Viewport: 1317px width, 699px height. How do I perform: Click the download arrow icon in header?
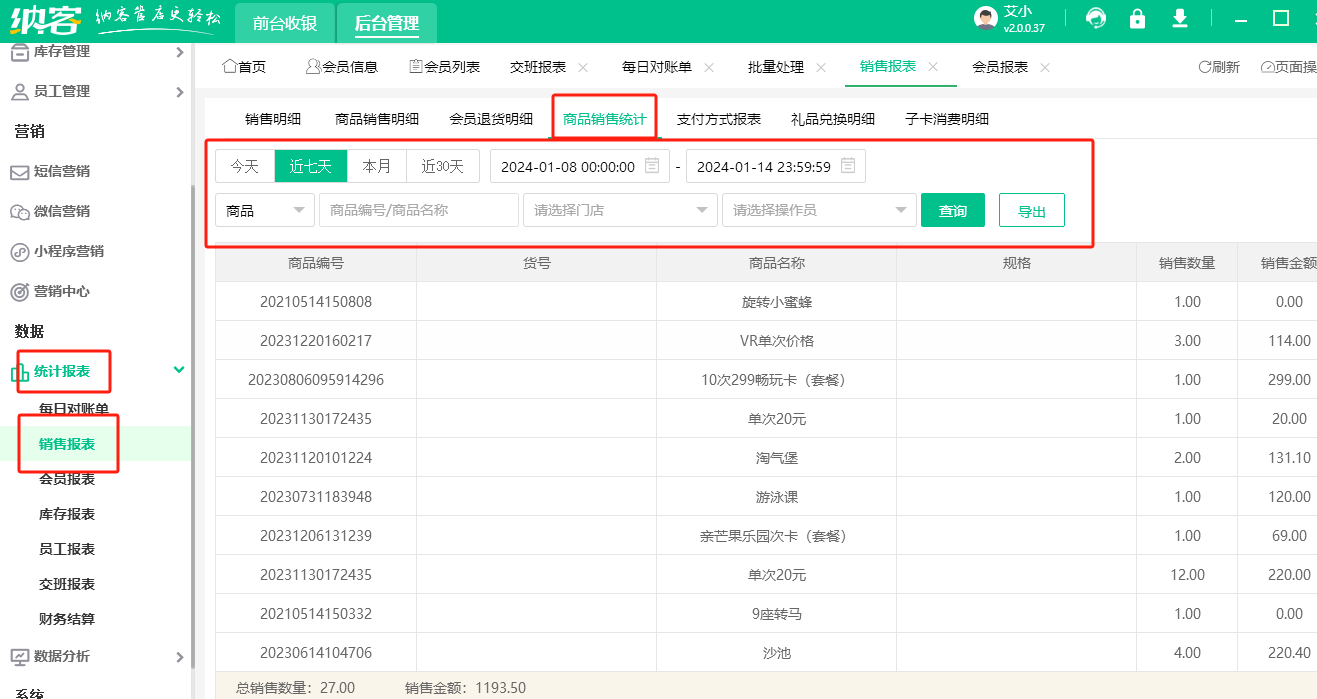pyautogui.click(x=1180, y=18)
